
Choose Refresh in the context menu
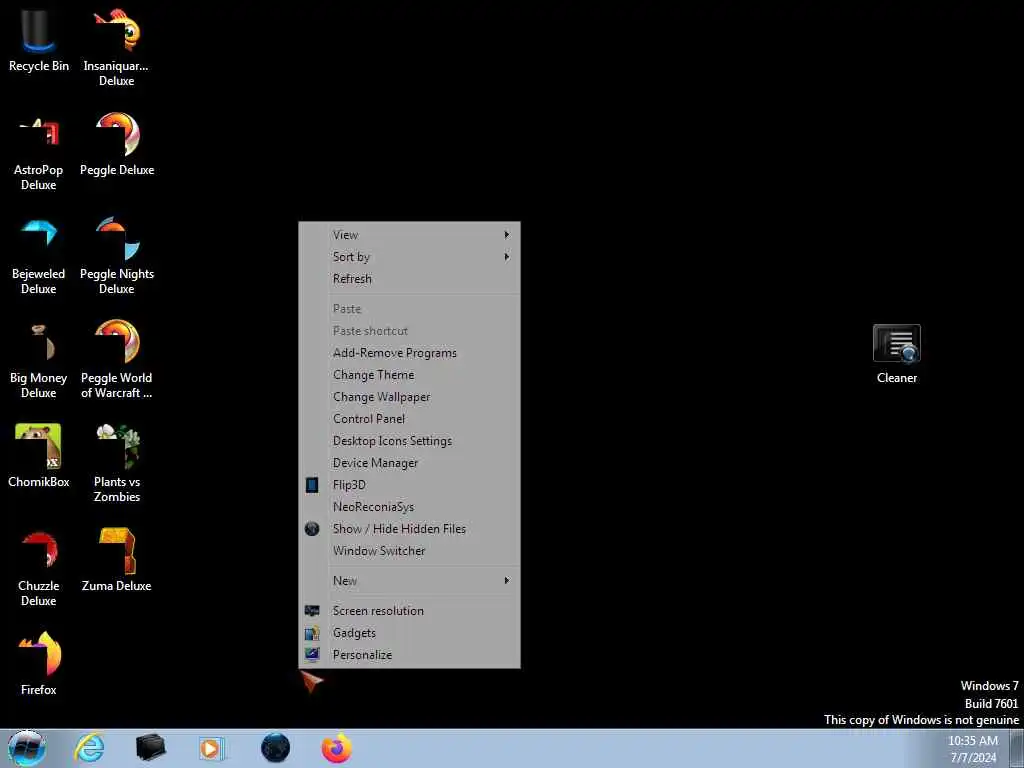409,279
